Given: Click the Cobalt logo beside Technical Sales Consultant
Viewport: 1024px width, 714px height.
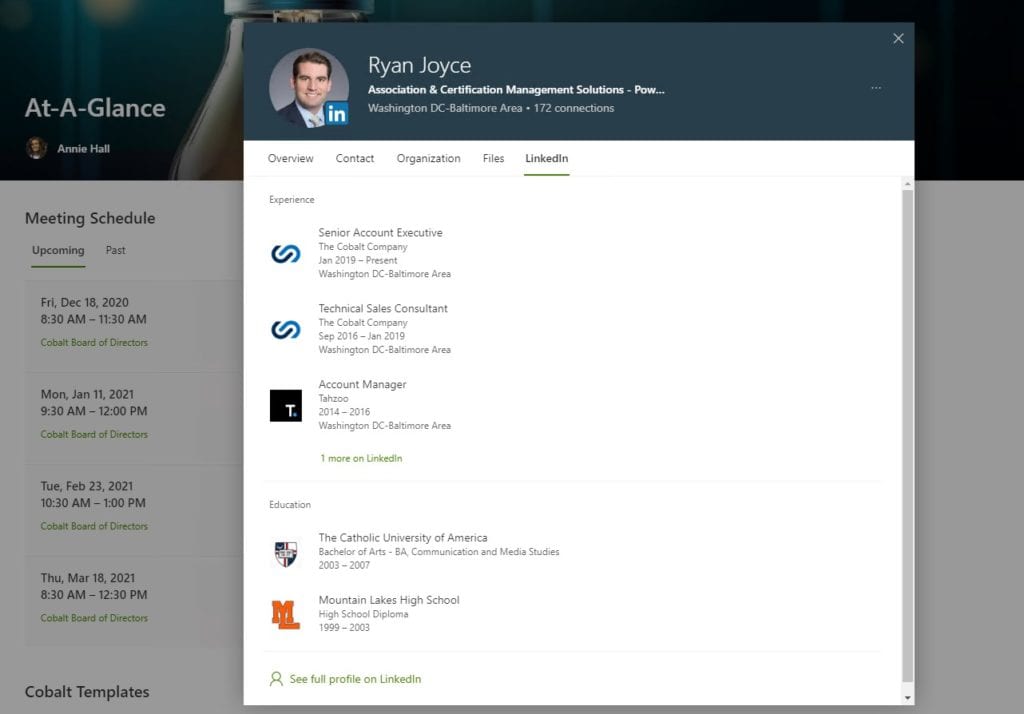Looking at the screenshot, I should (x=285, y=329).
